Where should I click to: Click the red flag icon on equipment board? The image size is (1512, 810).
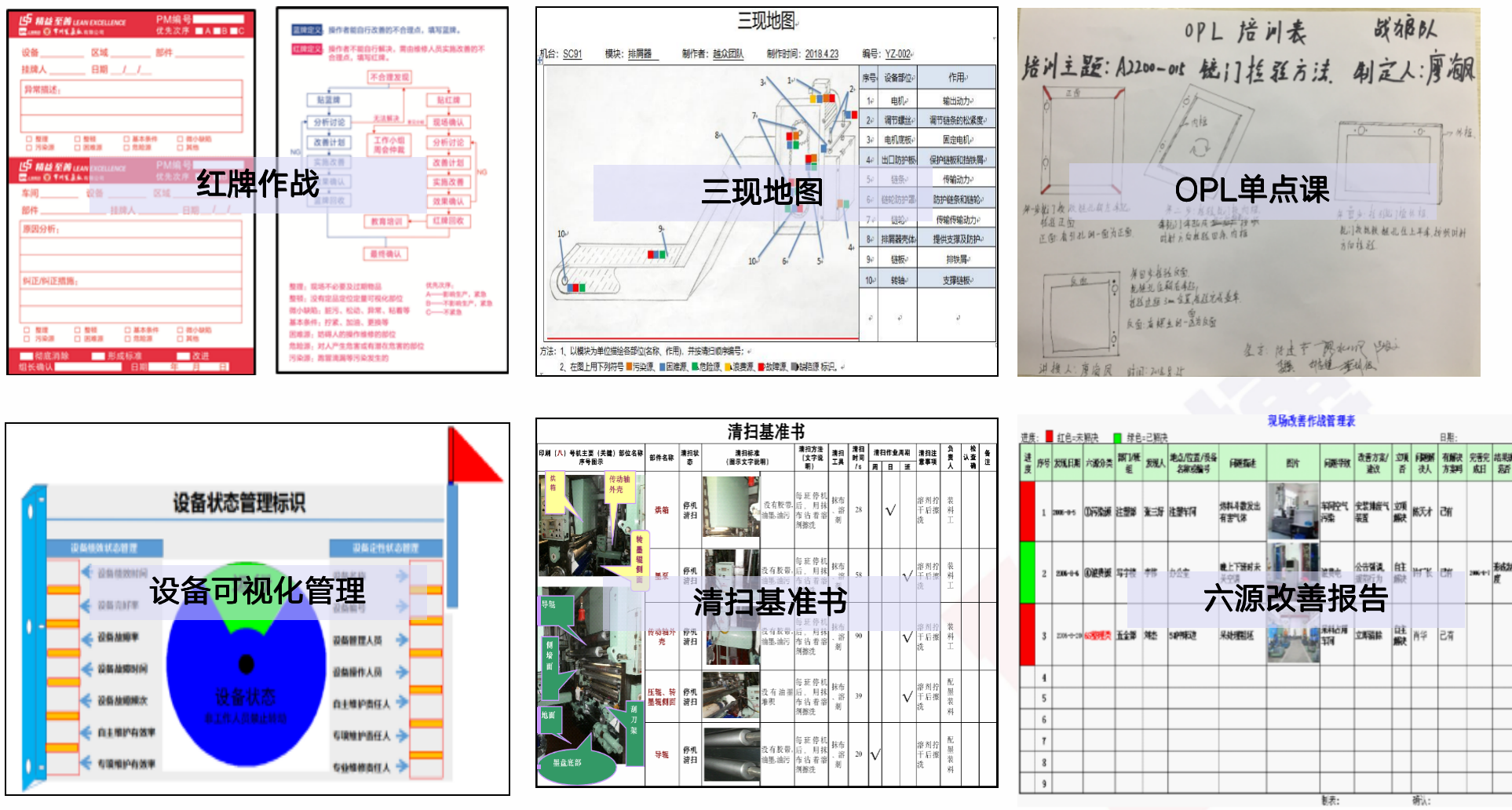click(471, 457)
